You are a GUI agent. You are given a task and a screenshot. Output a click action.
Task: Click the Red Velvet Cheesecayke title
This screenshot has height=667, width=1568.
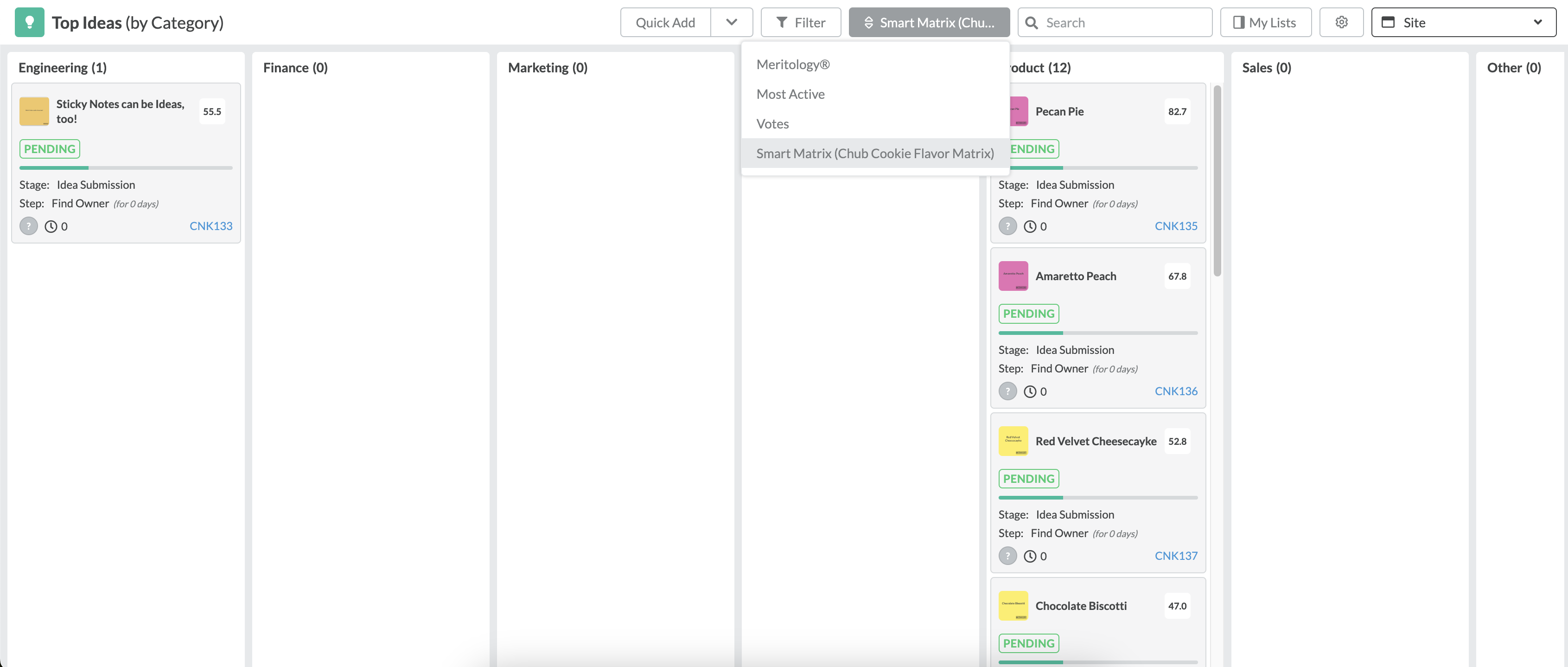tap(1096, 441)
